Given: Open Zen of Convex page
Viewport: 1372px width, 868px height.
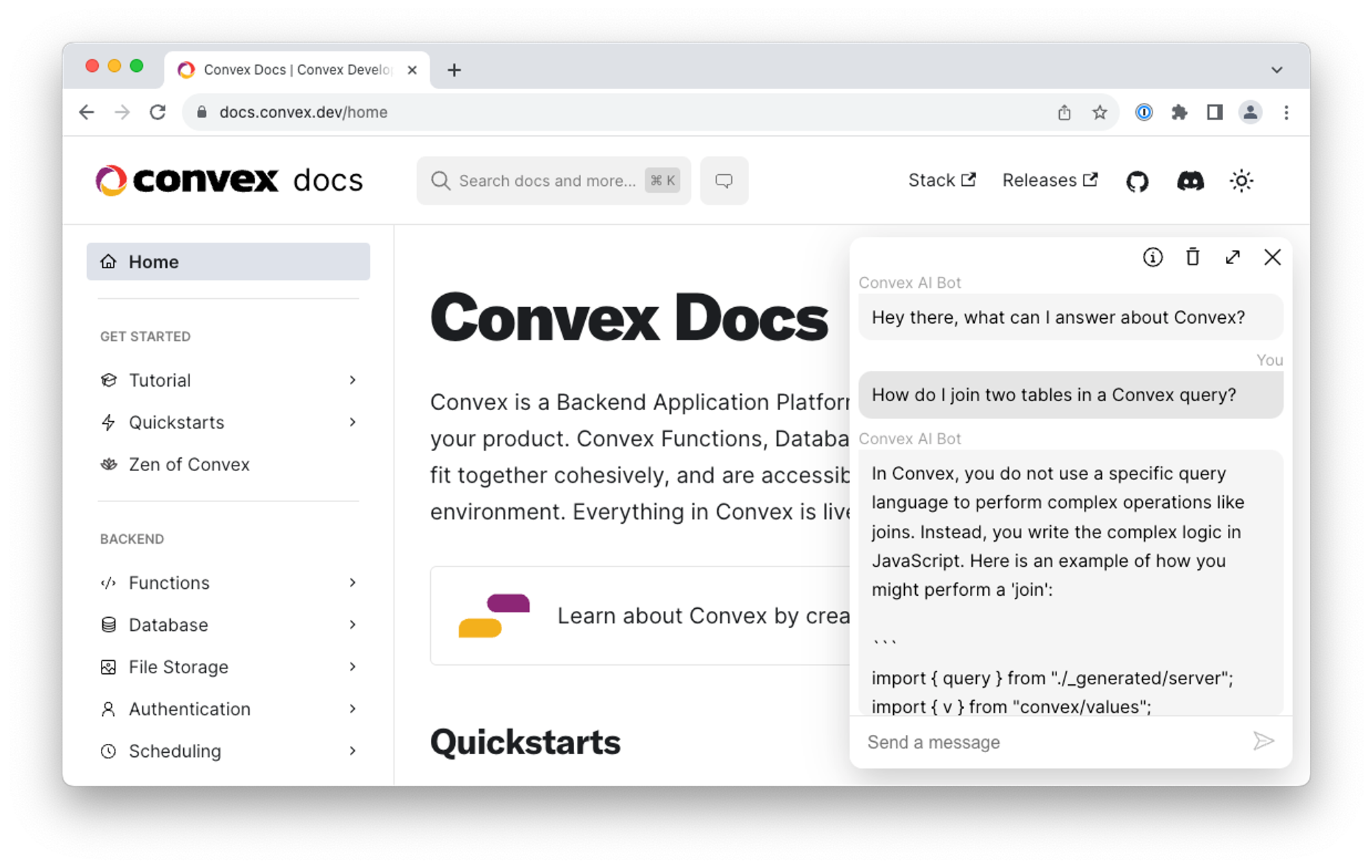Looking at the screenshot, I should 189,465.
